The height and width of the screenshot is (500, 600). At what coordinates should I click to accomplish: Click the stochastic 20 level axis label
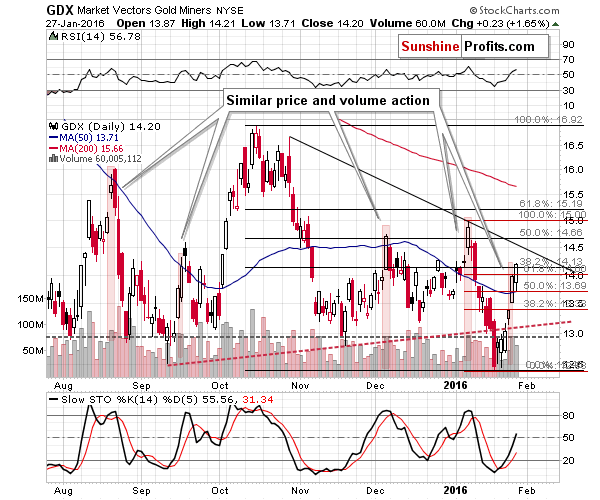(x=569, y=460)
